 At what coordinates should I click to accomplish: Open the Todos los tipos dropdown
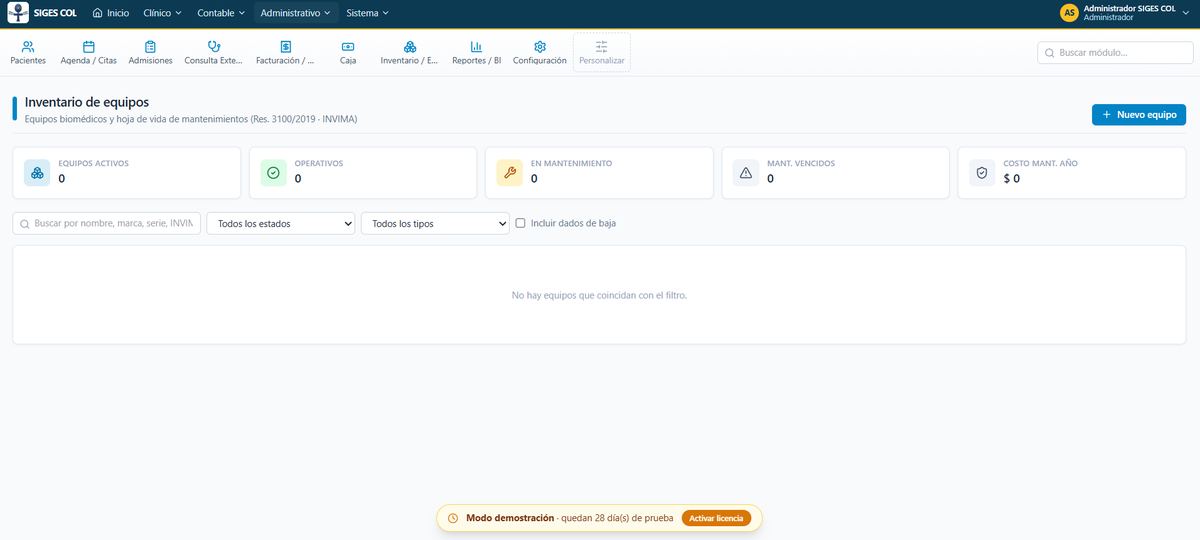436,223
